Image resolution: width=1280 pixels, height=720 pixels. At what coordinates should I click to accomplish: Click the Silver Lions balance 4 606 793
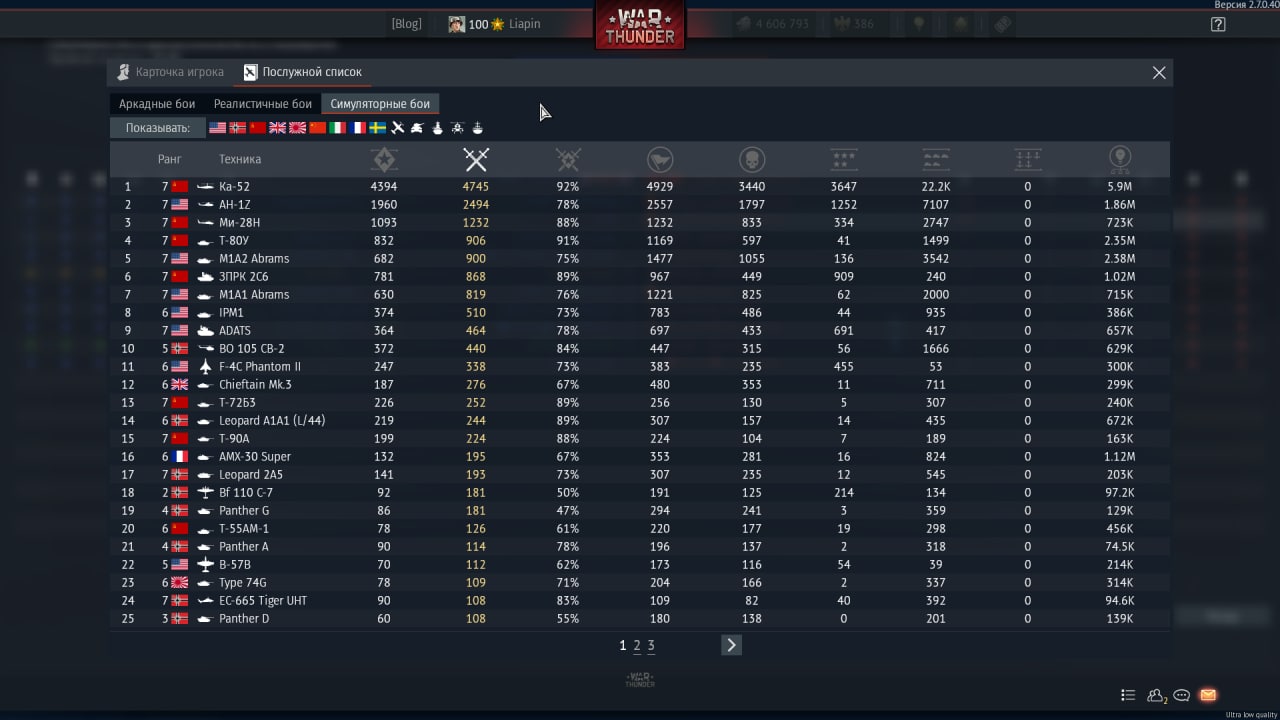click(773, 24)
